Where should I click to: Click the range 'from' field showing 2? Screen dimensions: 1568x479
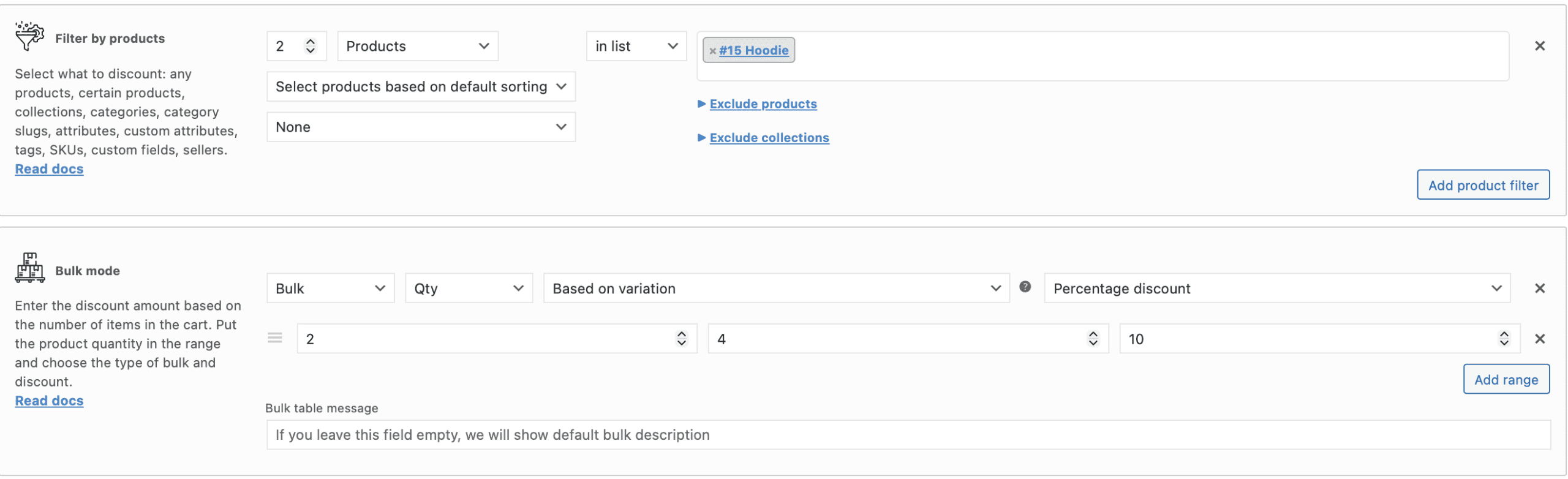point(497,339)
